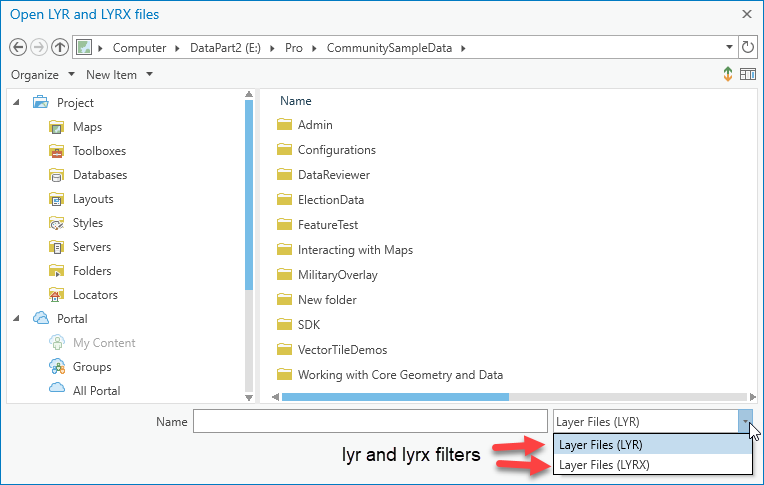Select Databases in the Project tree
Image resolution: width=764 pixels, height=485 pixels.
pos(99,175)
